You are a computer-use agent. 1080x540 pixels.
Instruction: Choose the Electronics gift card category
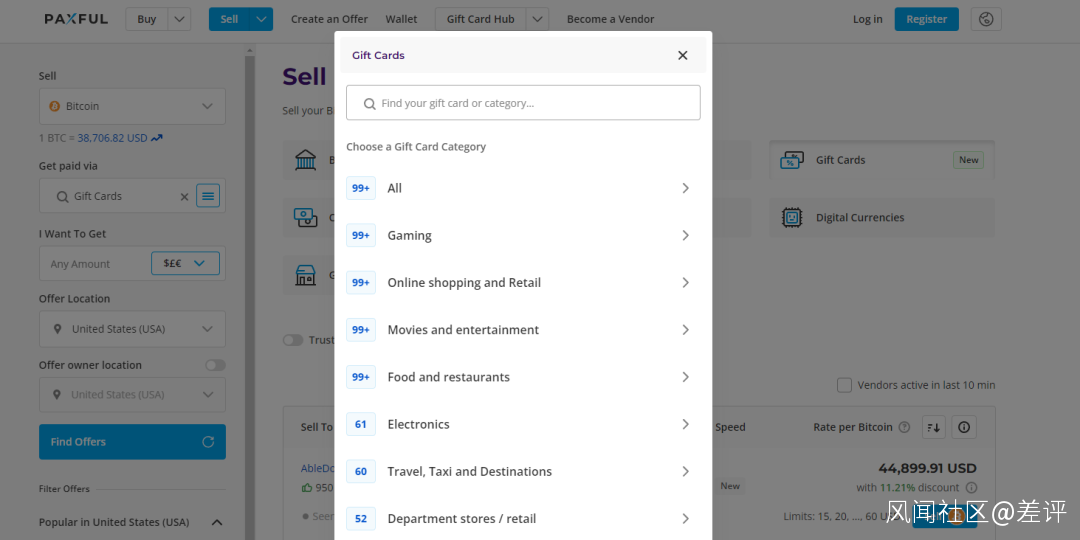(x=520, y=424)
